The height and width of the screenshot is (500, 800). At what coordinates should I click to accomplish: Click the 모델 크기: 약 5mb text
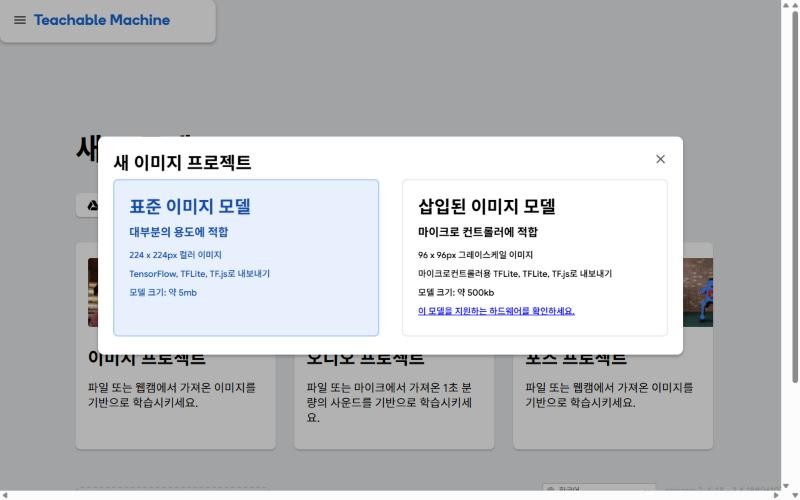pyautogui.click(x=163, y=292)
